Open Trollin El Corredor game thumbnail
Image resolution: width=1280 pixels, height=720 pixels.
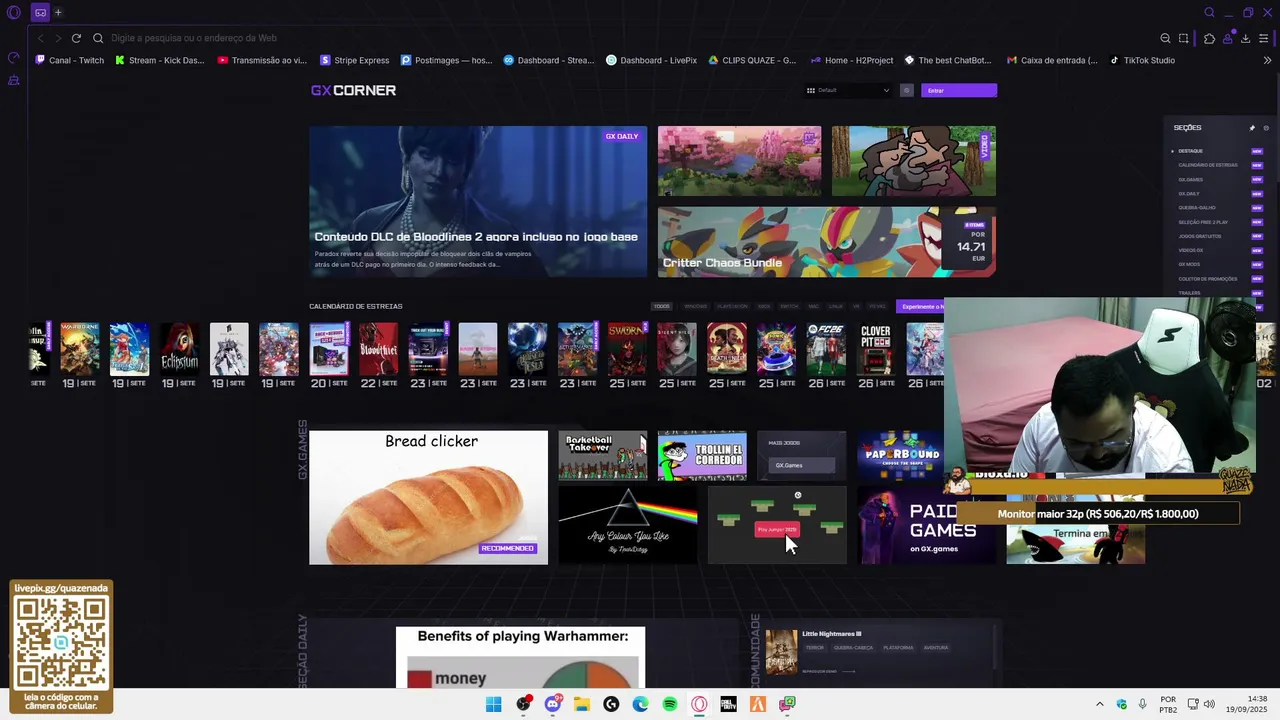(702, 456)
